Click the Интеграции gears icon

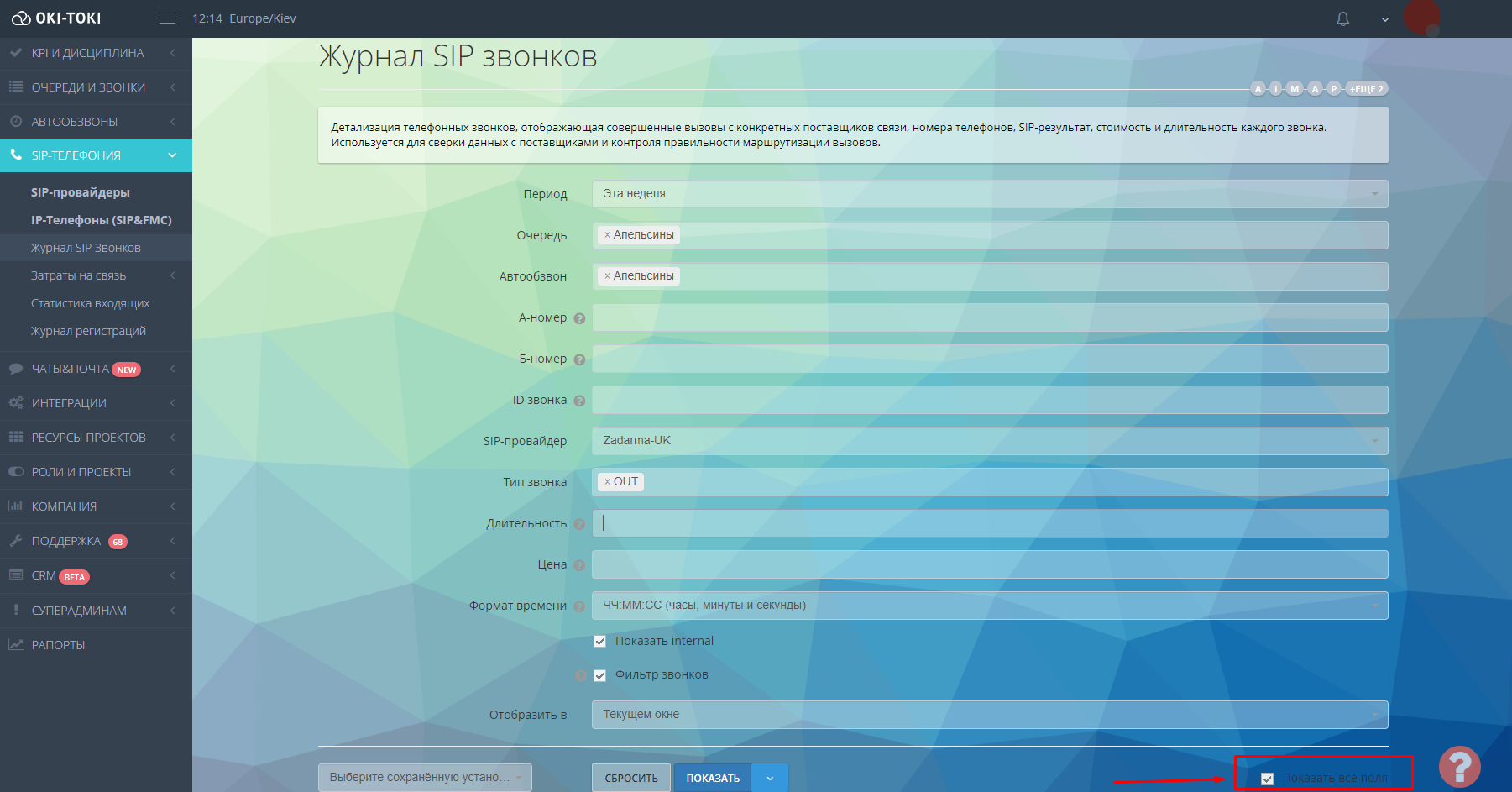pos(16,403)
